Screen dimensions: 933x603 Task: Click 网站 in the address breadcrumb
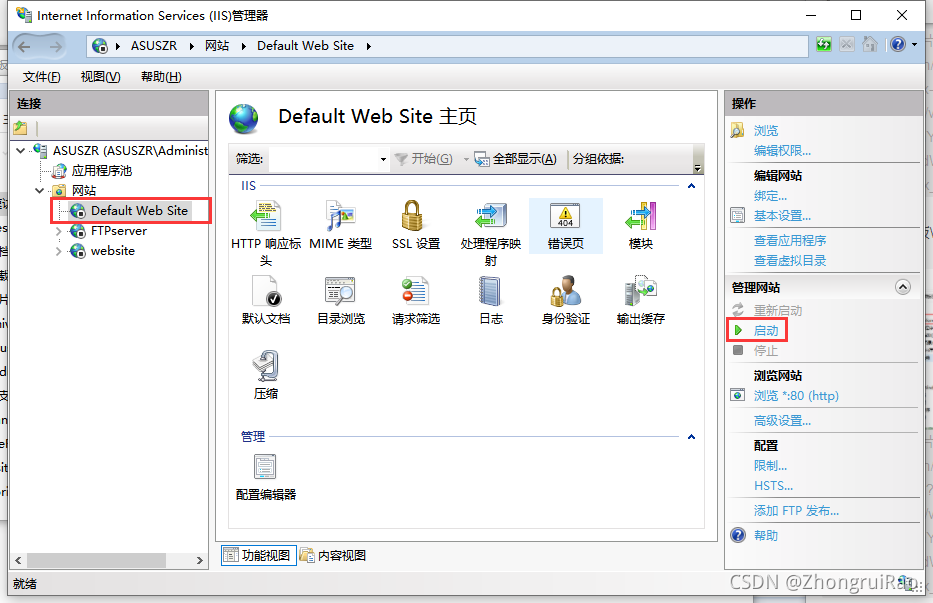(217, 46)
